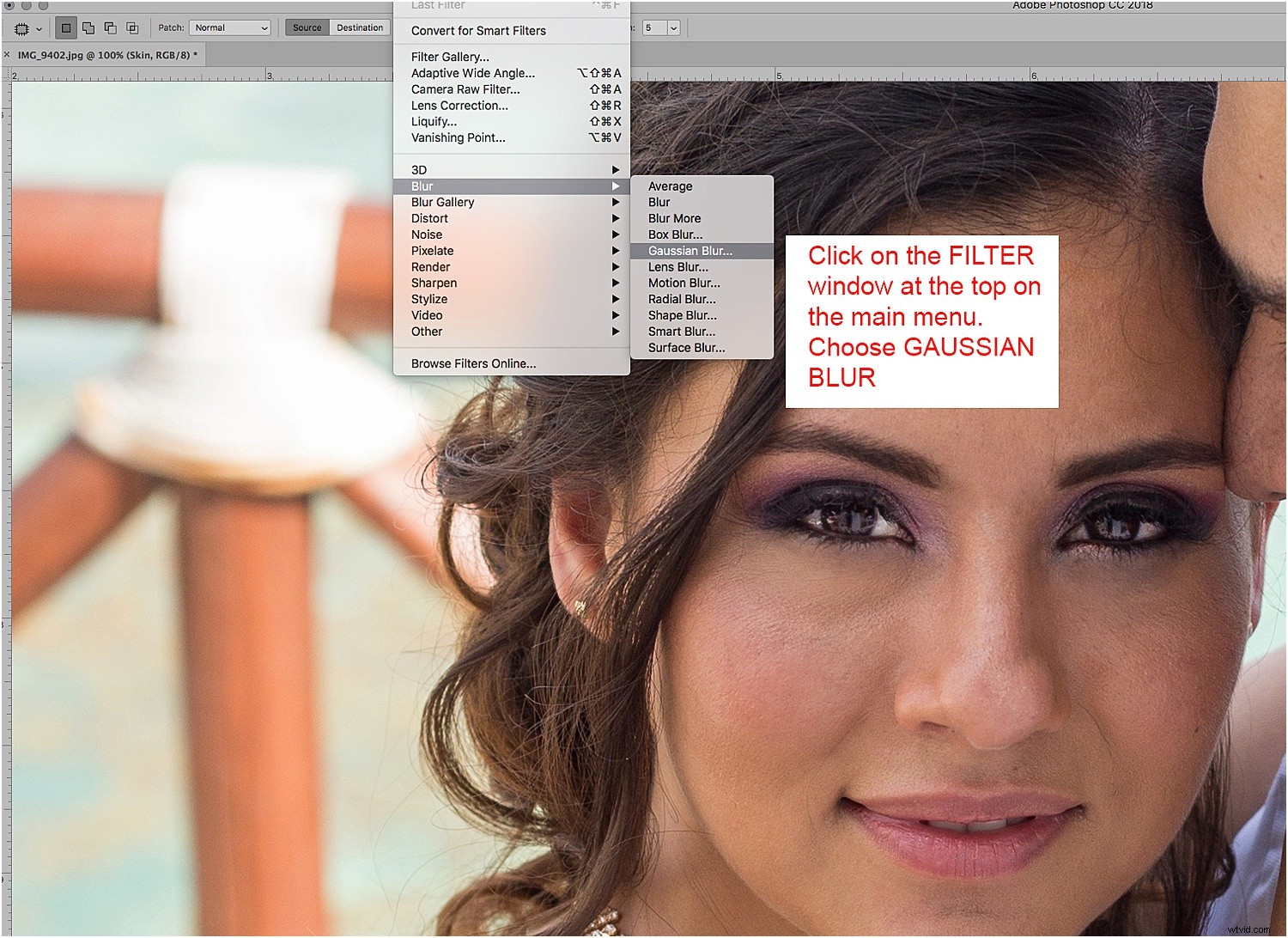1288x938 pixels.
Task: Enable Intersect with Selection mode
Action: 133,27
